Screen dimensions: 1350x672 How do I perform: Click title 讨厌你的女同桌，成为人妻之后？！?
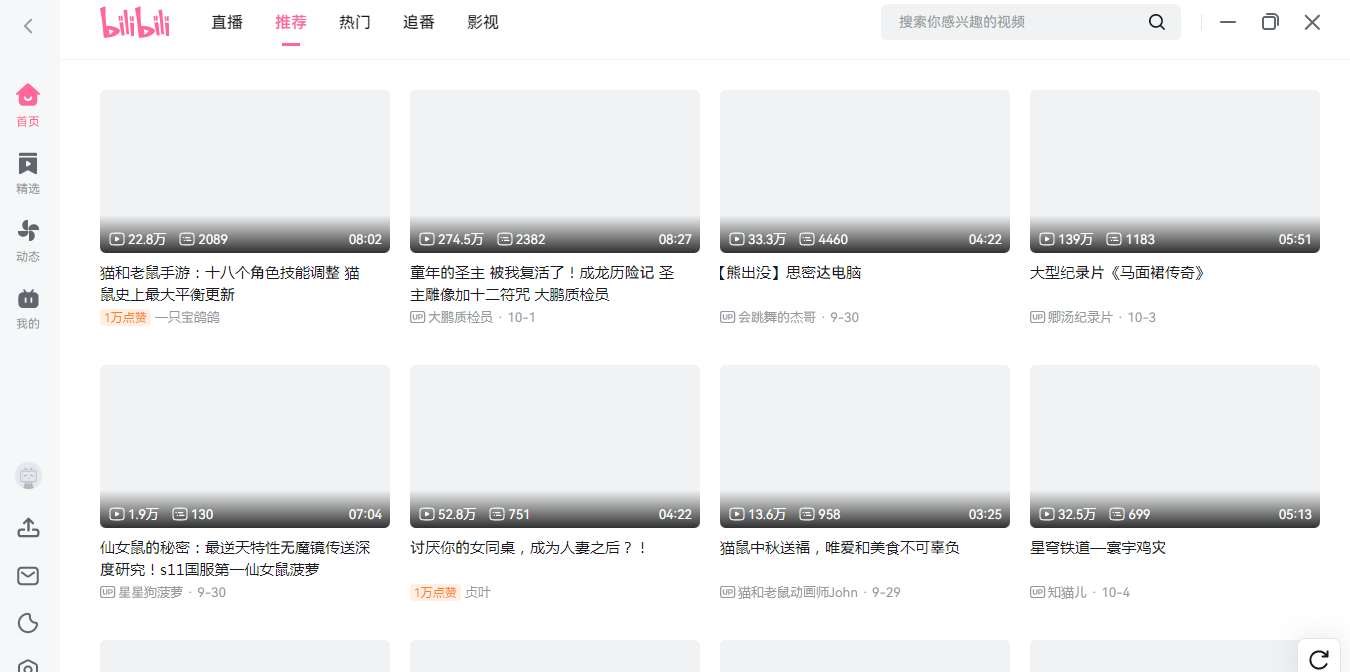529,548
